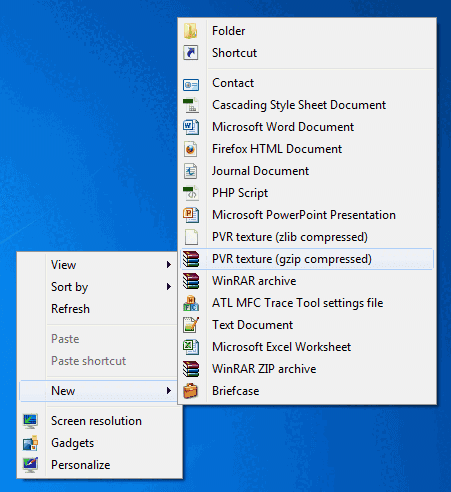Click the PHP Script icon
The image size is (451, 492).
tap(191, 193)
